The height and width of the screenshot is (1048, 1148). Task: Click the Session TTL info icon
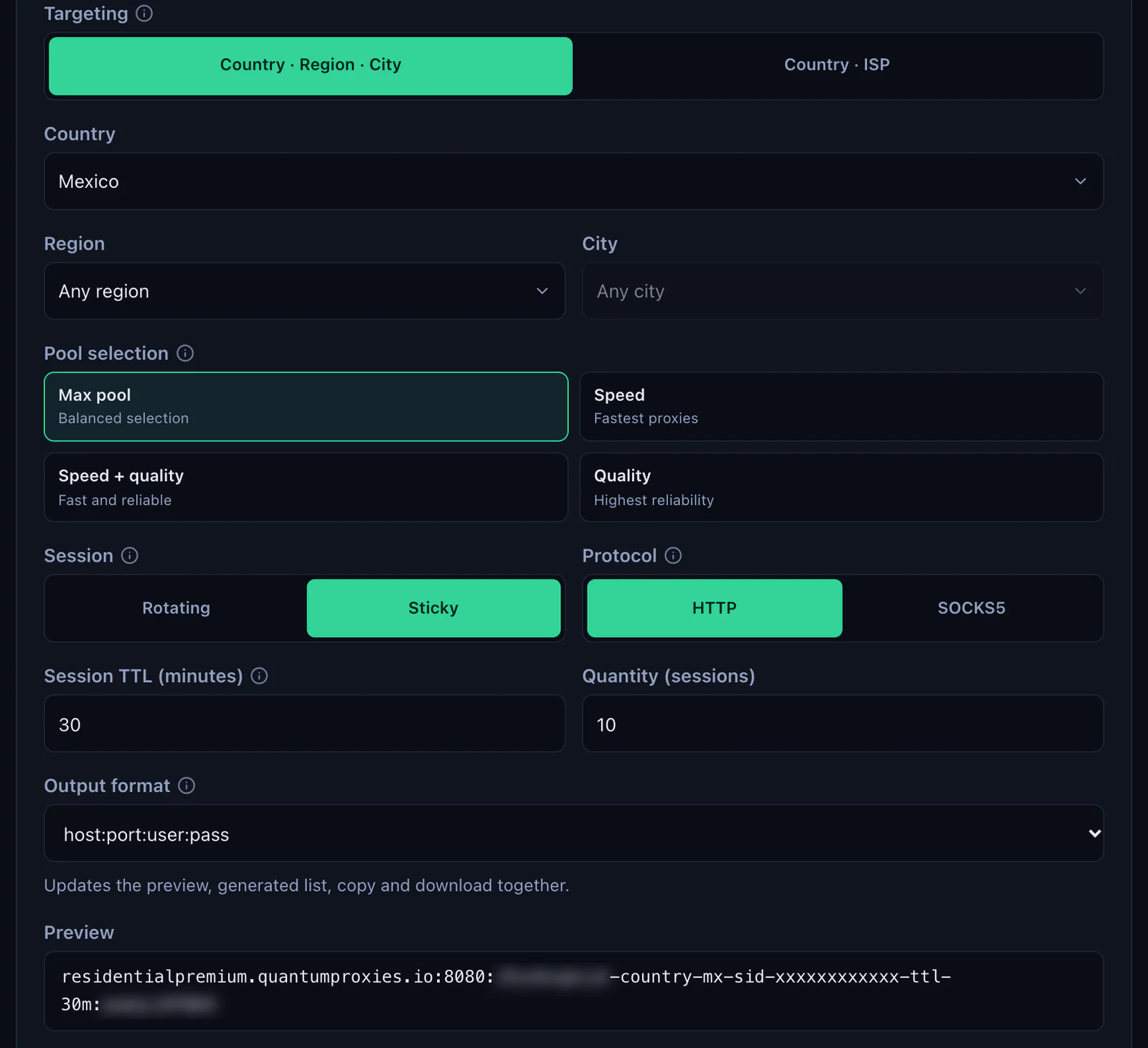click(x=260, y=676)
